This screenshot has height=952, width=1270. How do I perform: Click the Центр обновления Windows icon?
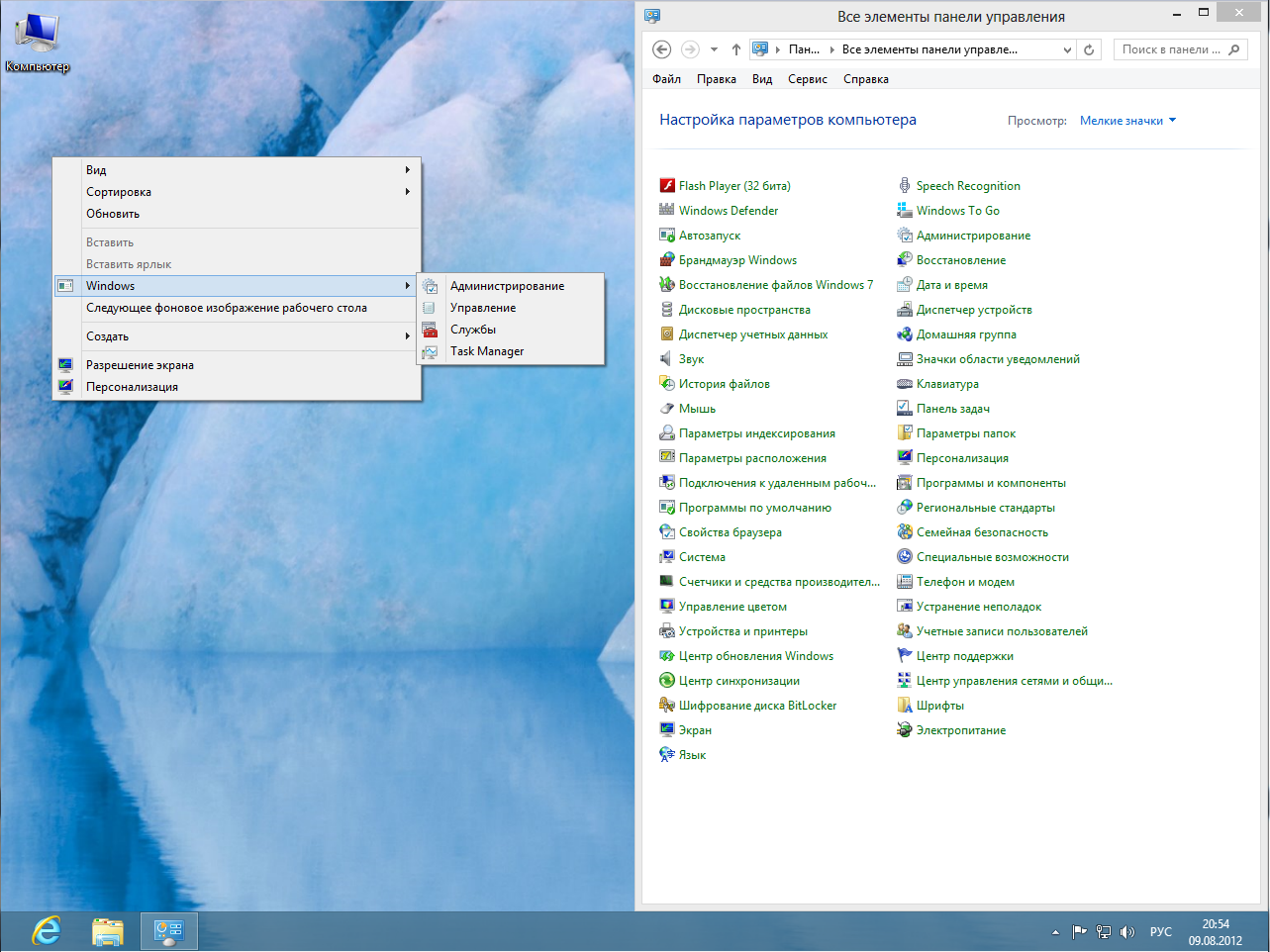(x=667, y=656)
